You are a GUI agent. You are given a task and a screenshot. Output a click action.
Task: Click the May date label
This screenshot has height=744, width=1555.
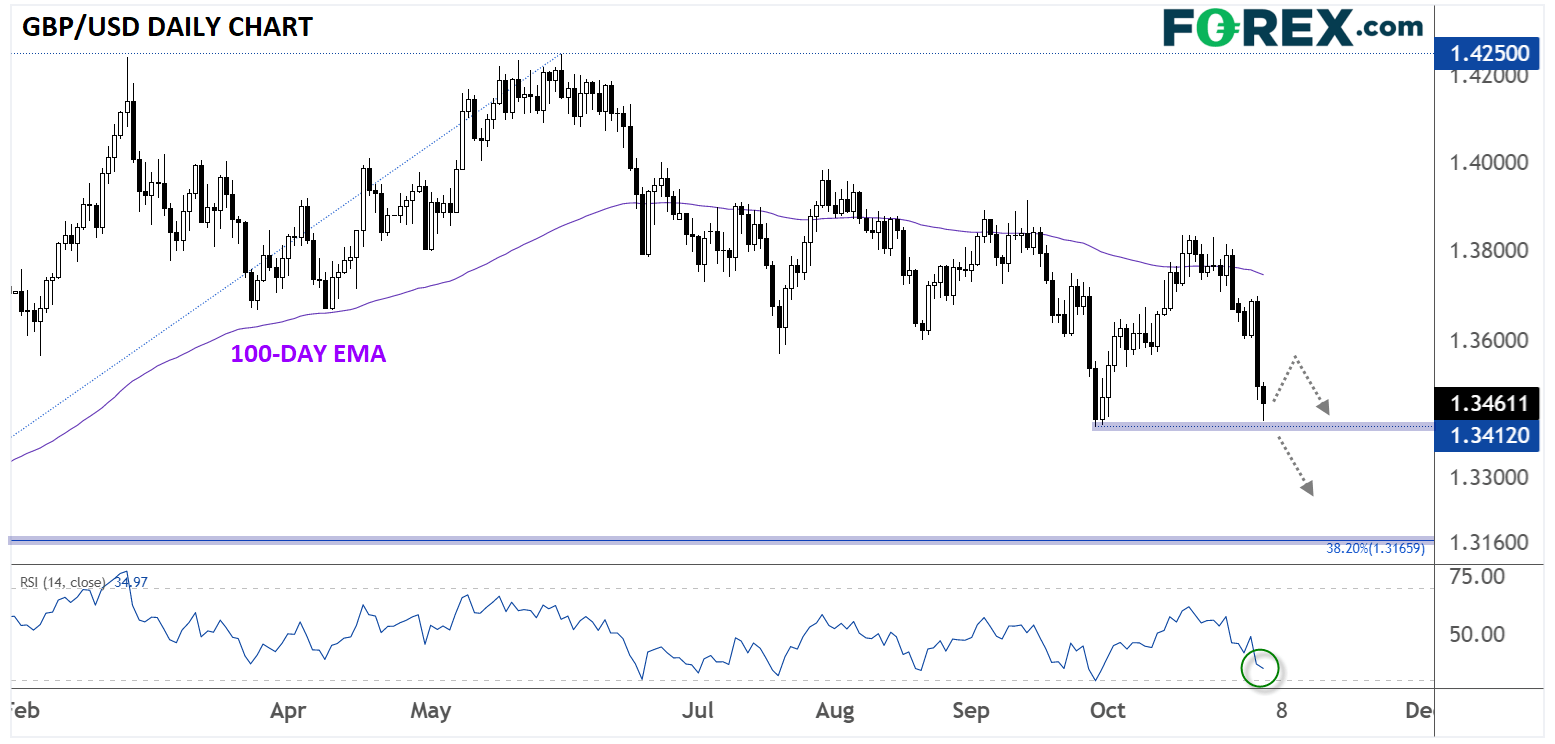(431, 712)
